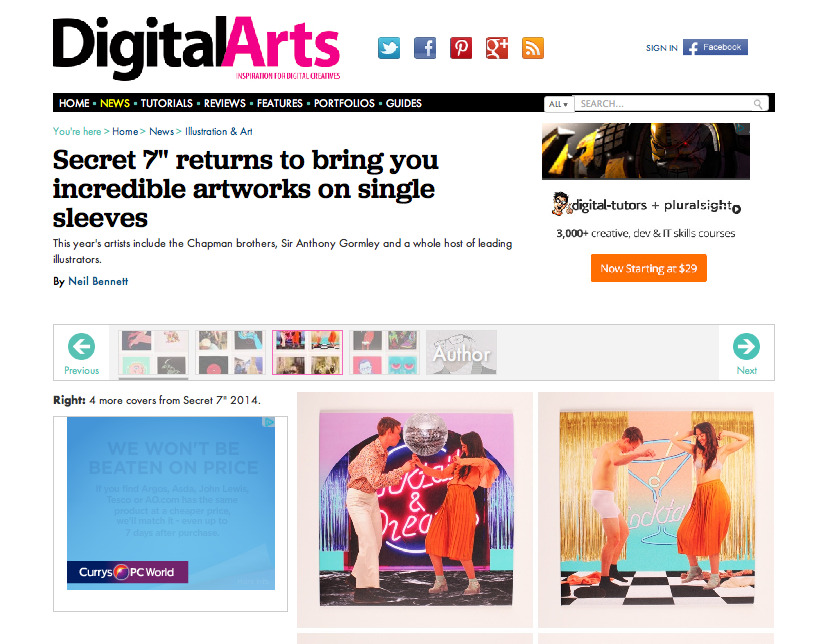The height and width of the screenshot is (644, 839).
Task: Click the Illustration & Art breadcrumb link
Action: coord(218,132)
